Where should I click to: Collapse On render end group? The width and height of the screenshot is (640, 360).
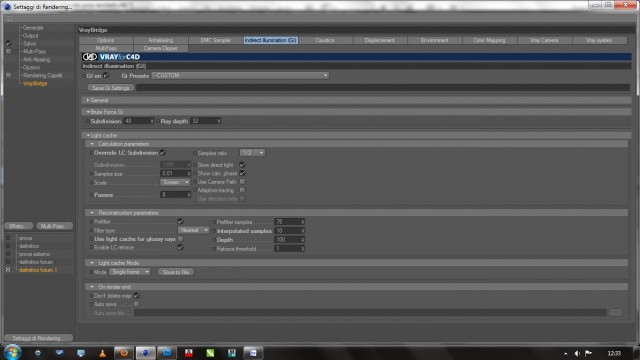tap(92, 287)
